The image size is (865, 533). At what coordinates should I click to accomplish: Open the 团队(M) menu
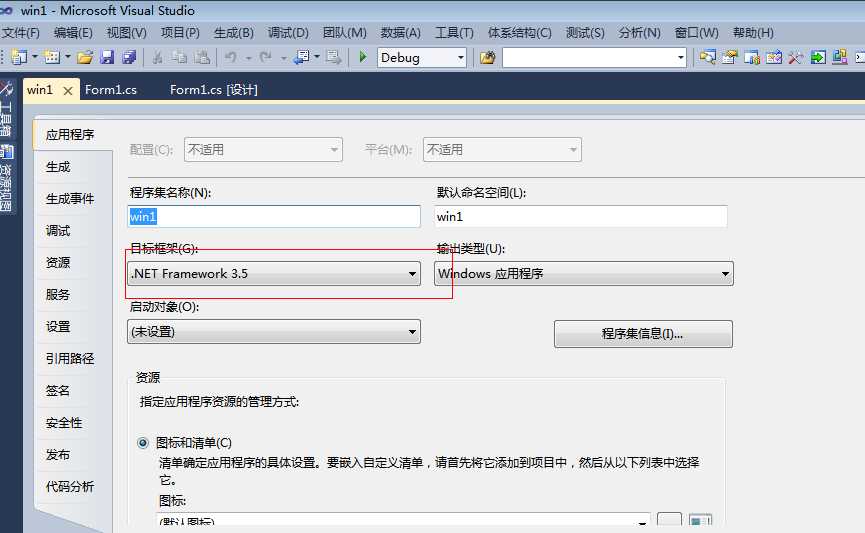(344, 33)
